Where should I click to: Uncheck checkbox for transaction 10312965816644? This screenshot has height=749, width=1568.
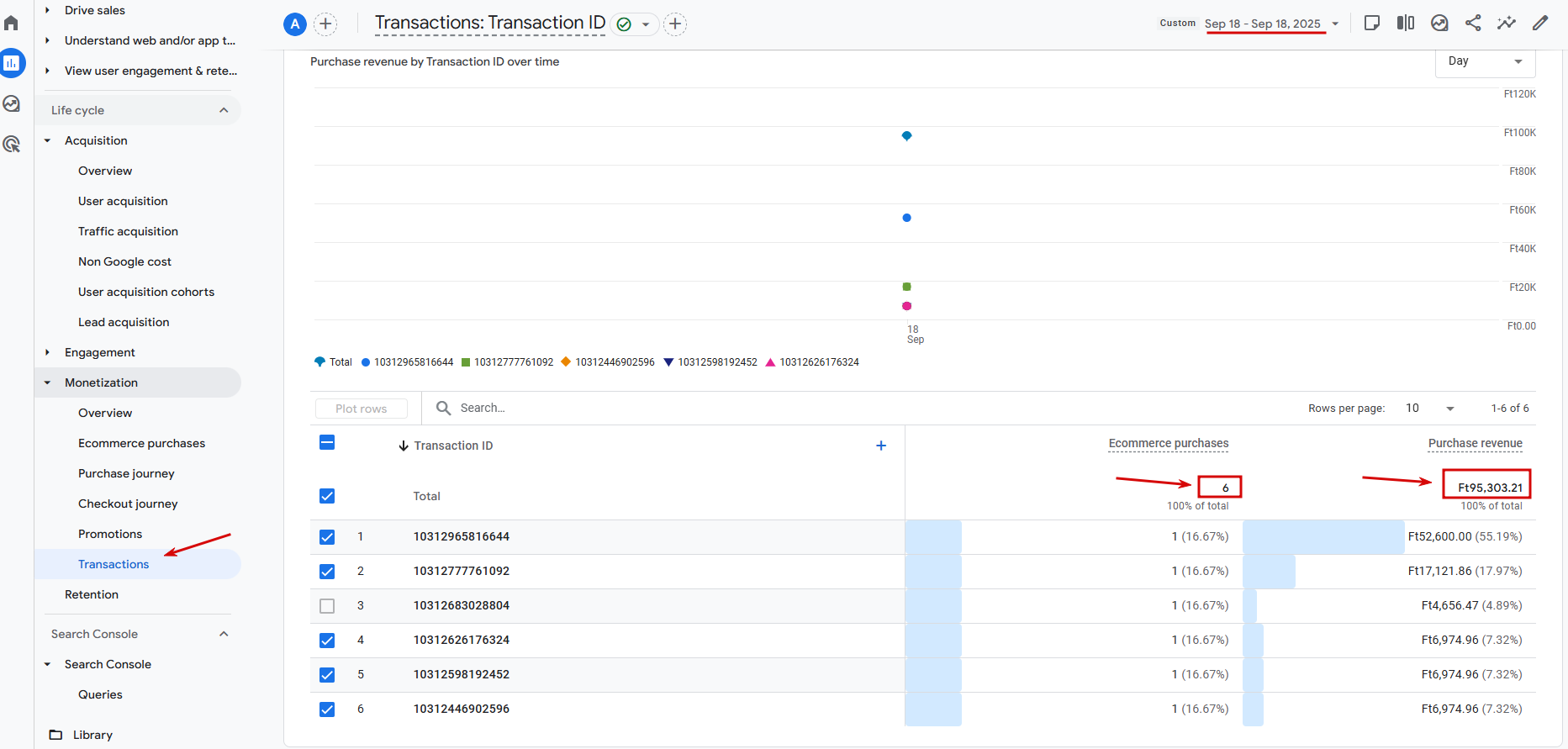[327, 537]
